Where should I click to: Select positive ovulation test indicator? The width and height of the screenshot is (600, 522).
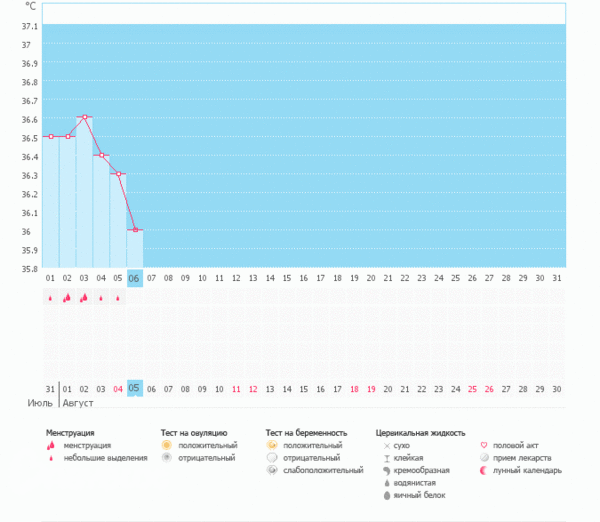coord(167,445)
